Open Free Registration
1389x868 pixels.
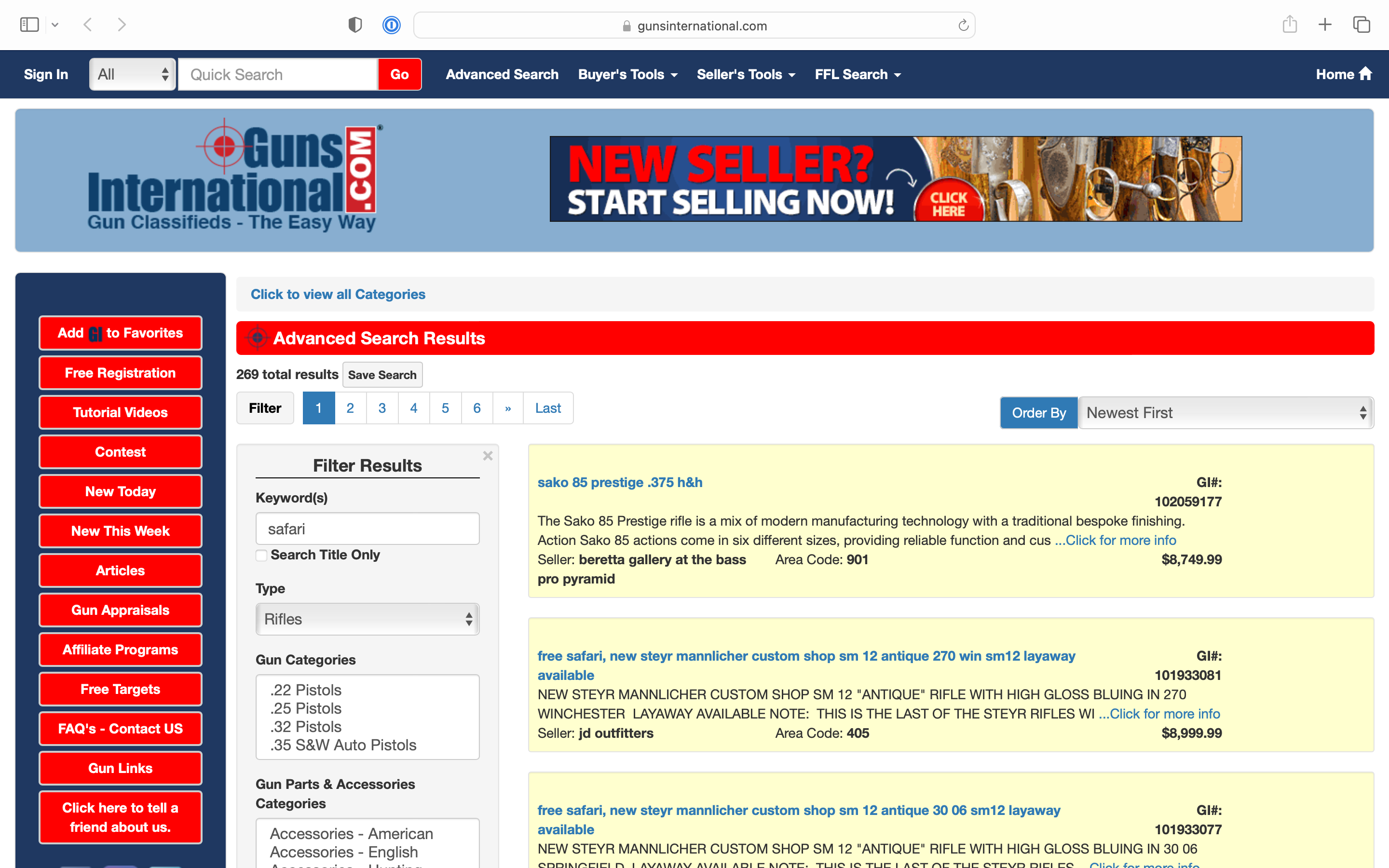click(121, 373)
